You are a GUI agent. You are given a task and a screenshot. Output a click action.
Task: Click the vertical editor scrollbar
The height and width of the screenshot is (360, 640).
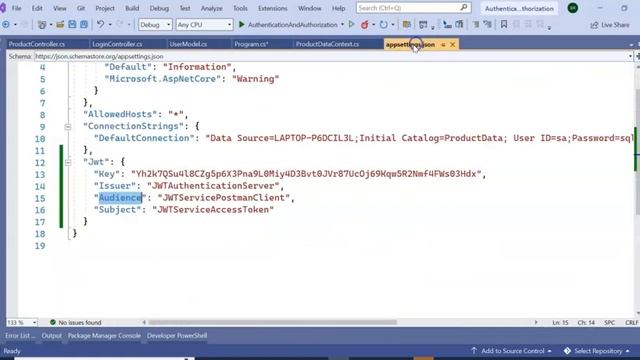coord(637,152)
